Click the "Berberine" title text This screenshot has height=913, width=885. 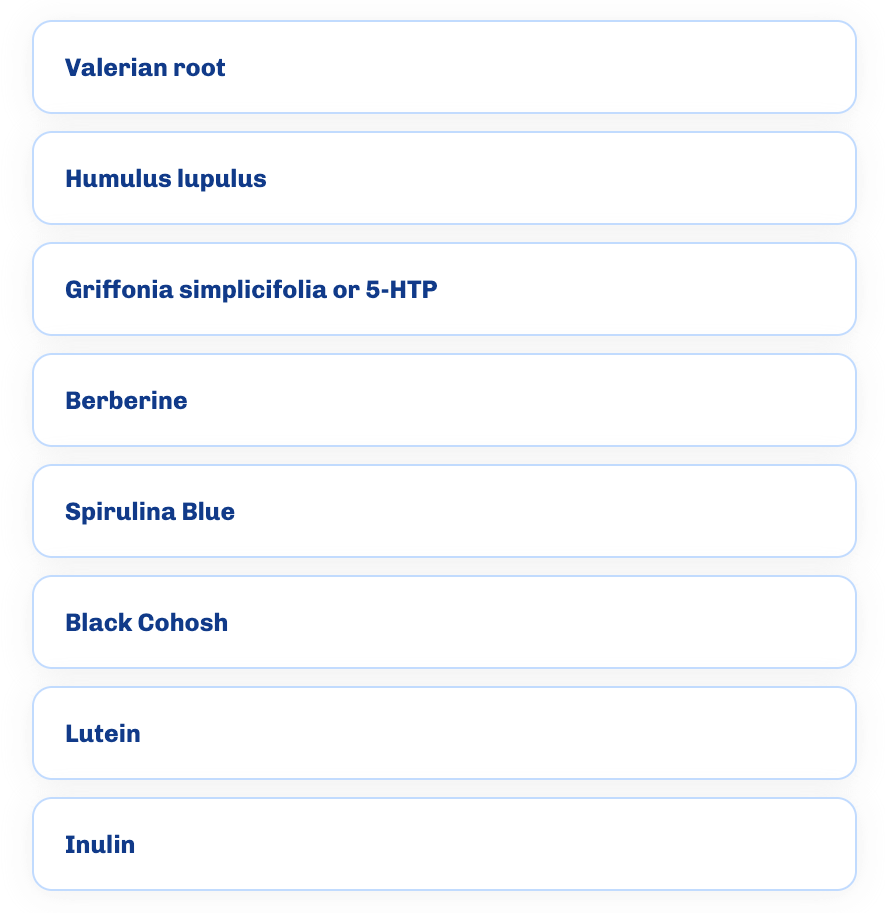tap(126, 401)
